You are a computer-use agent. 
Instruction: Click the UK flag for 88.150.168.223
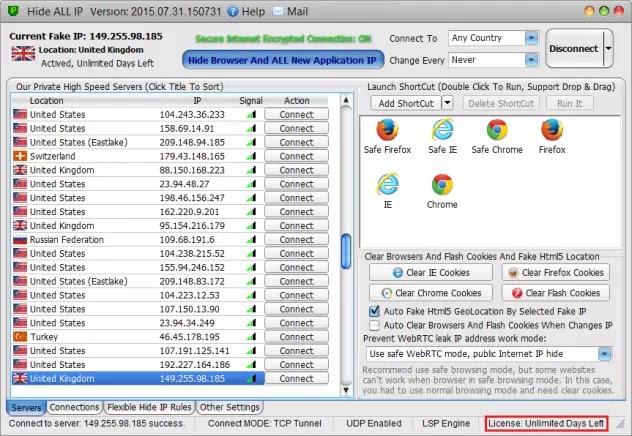[20, 170]
